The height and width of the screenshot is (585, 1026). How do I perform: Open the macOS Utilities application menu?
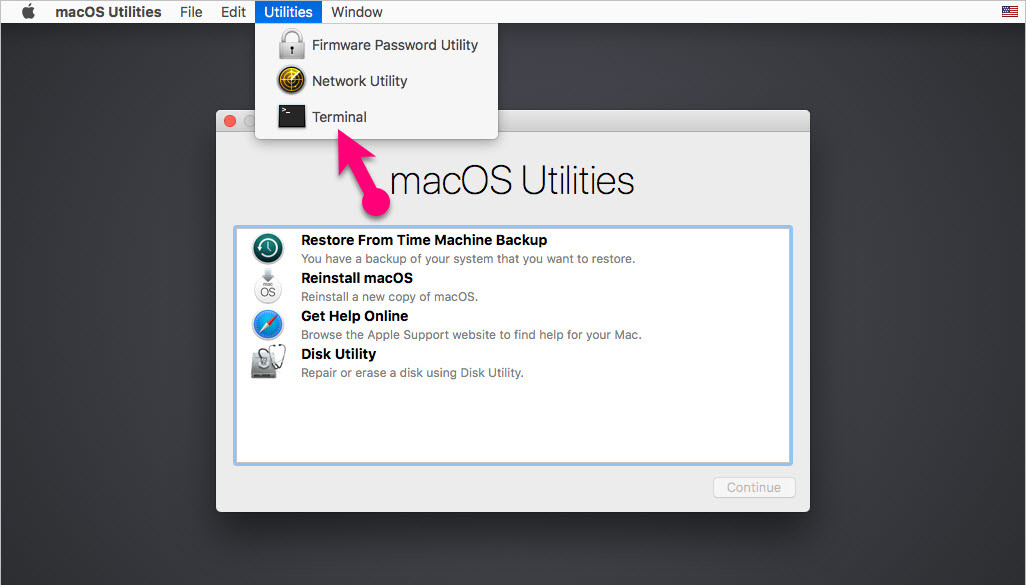[x=108, y=12]
